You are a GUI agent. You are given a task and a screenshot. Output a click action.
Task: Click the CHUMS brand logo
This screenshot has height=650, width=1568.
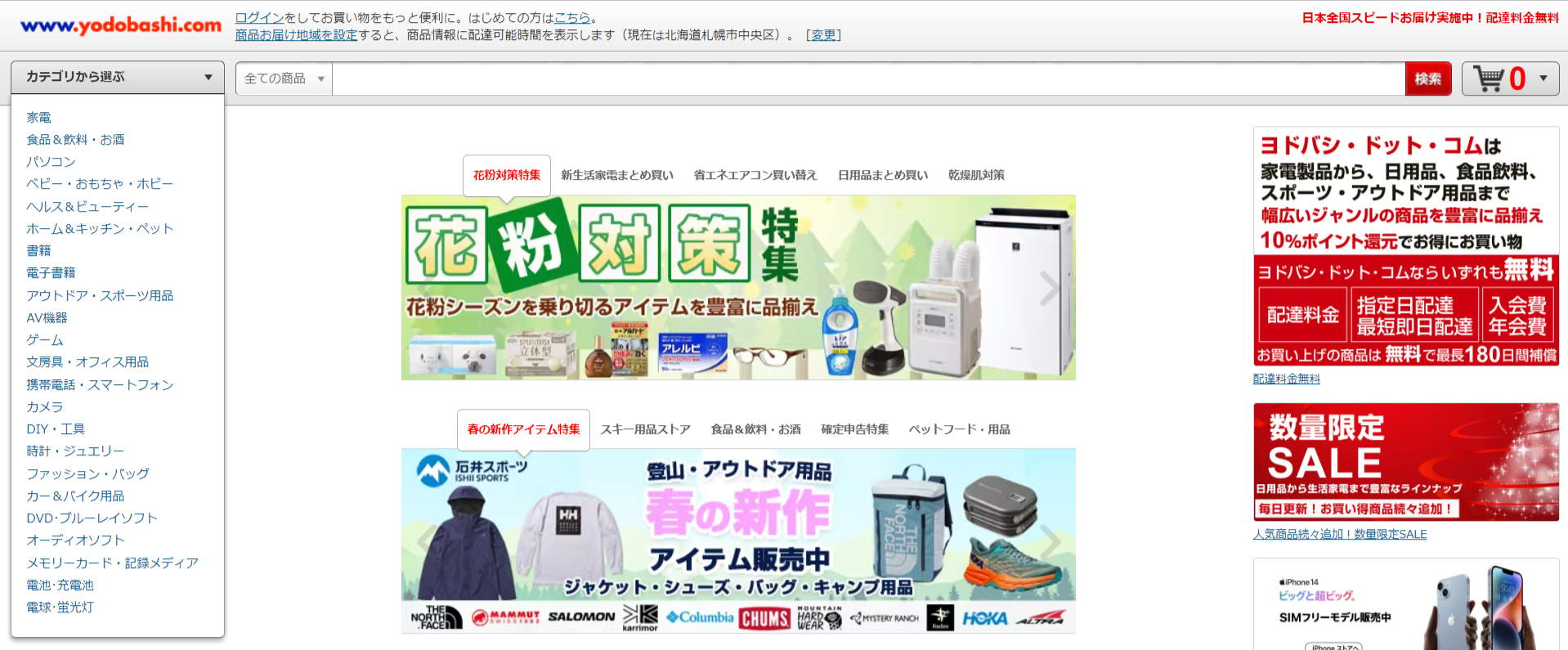point(764,619)
